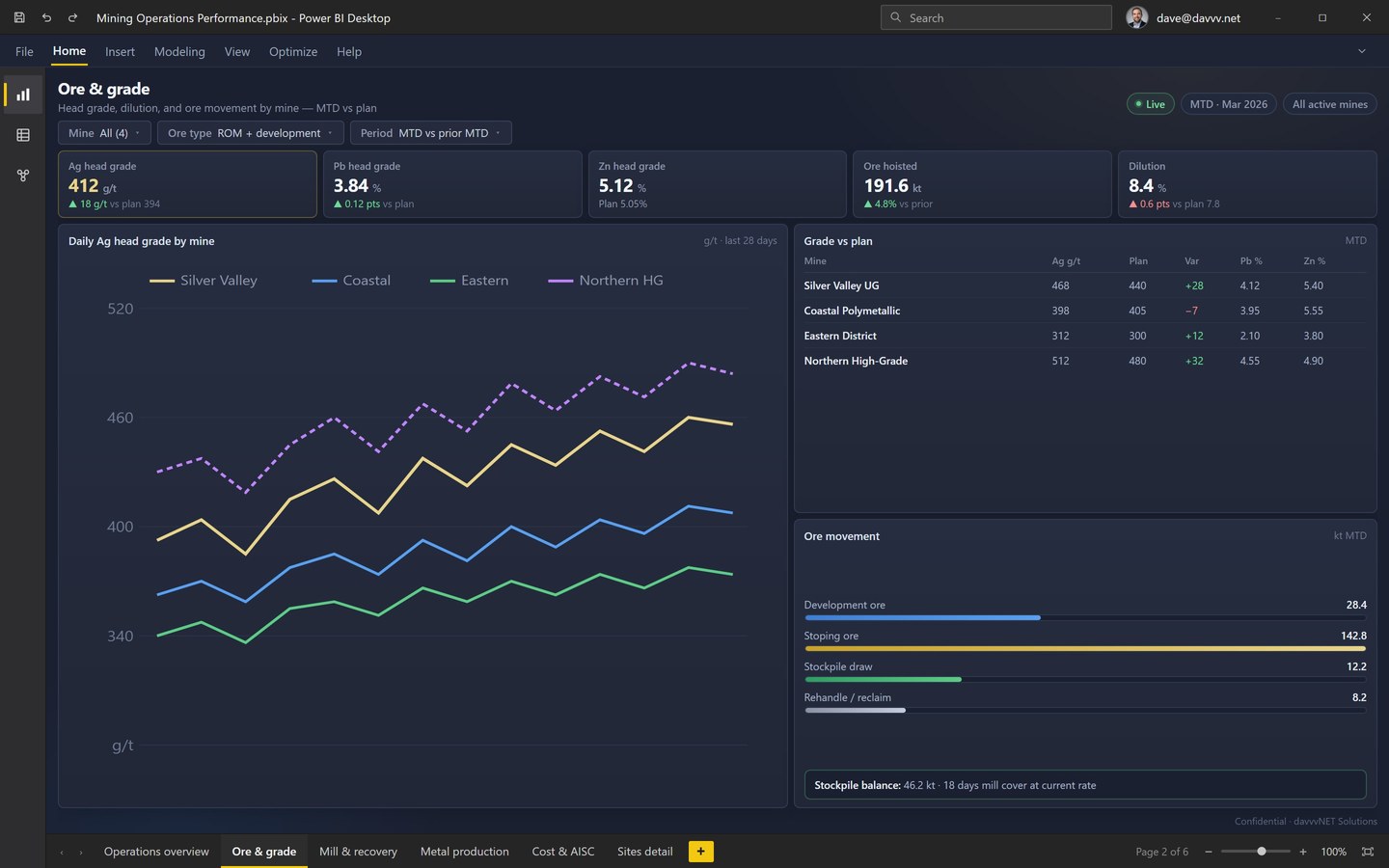Viewport: 1389px width, 868px height.
Task: Sort by the Ag g/t column header
Action: pyautogui.click(x=1066, y=261)
